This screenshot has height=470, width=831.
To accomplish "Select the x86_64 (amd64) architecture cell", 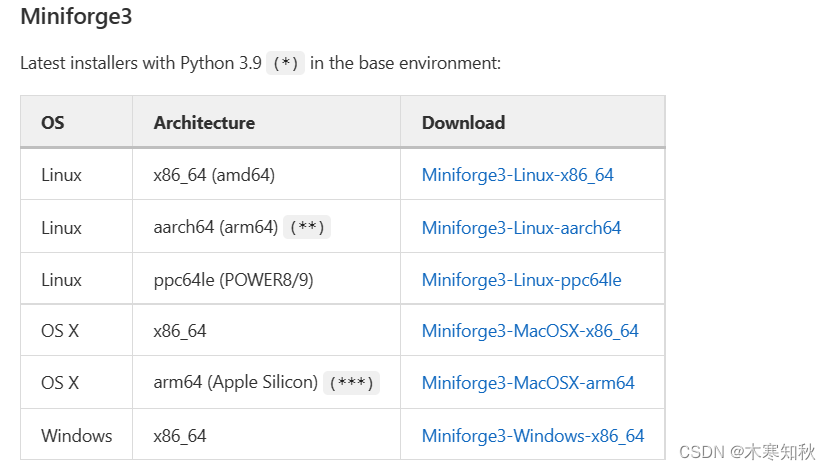I will 214,175.
